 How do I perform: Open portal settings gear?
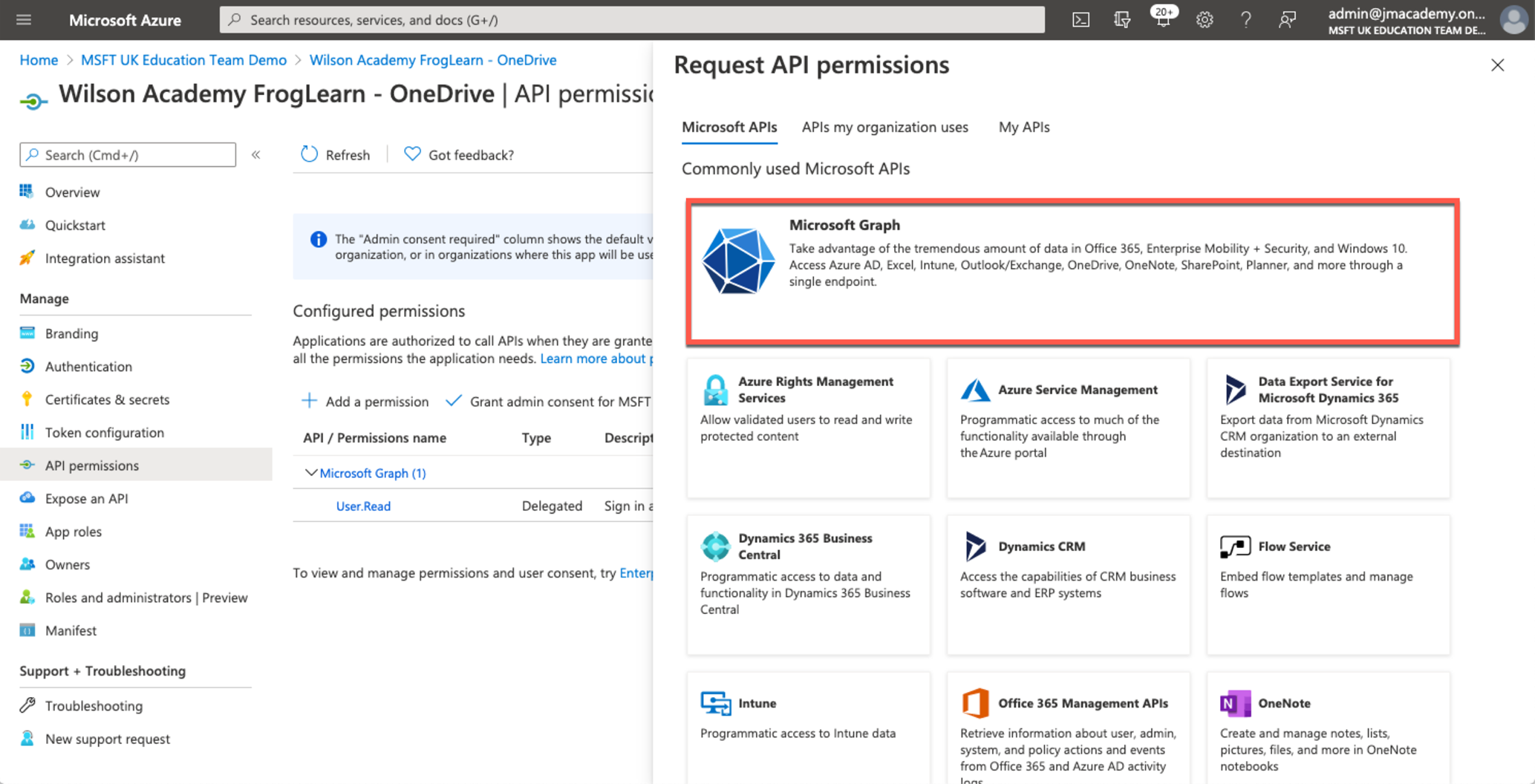pos(1205,20)
